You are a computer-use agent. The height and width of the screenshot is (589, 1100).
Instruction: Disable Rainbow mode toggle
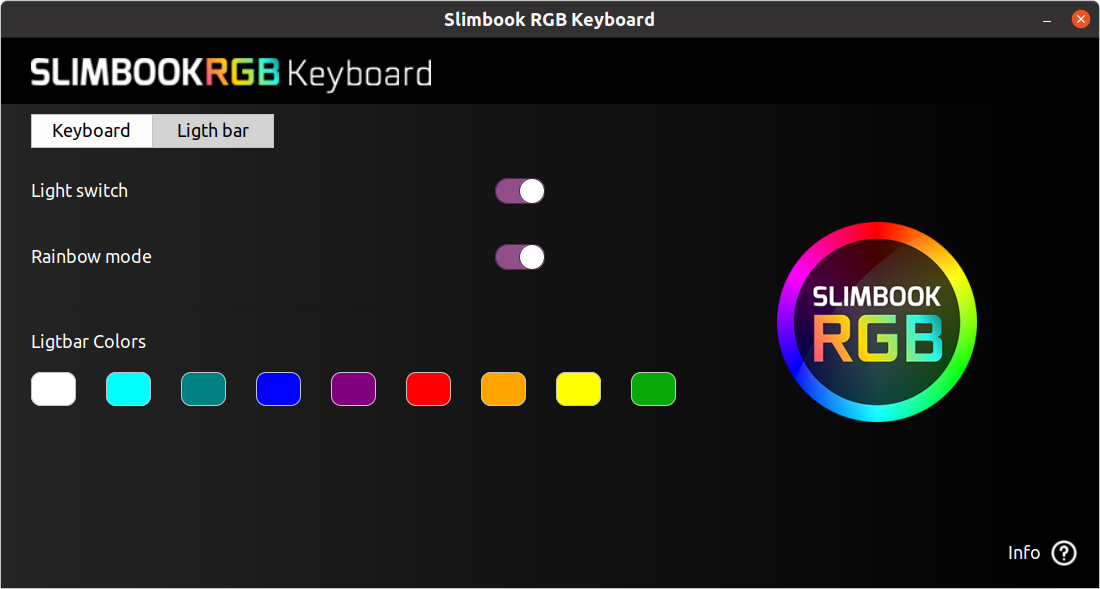(x=520, y=257)
